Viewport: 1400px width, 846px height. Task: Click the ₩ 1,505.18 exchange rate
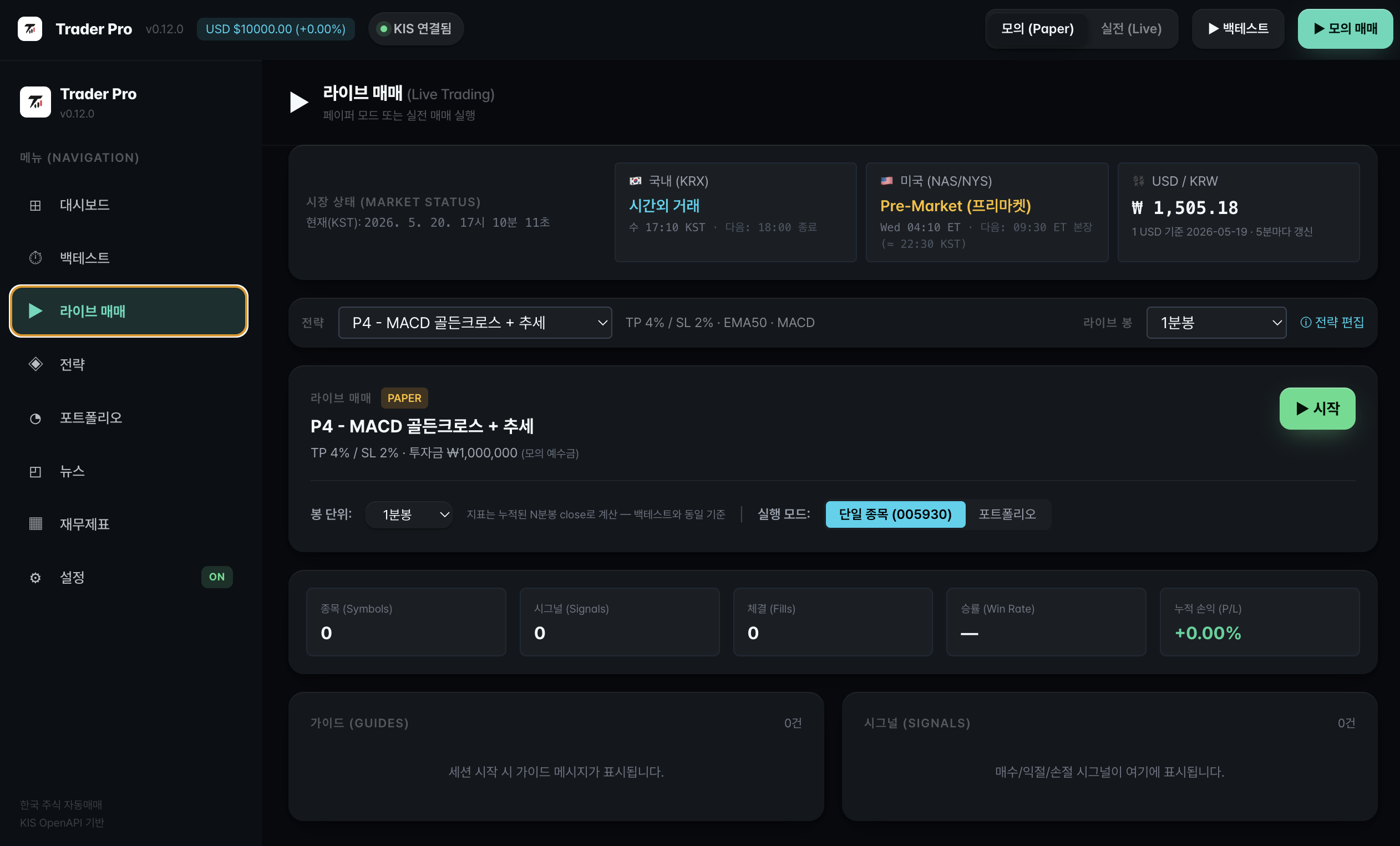1185,208
